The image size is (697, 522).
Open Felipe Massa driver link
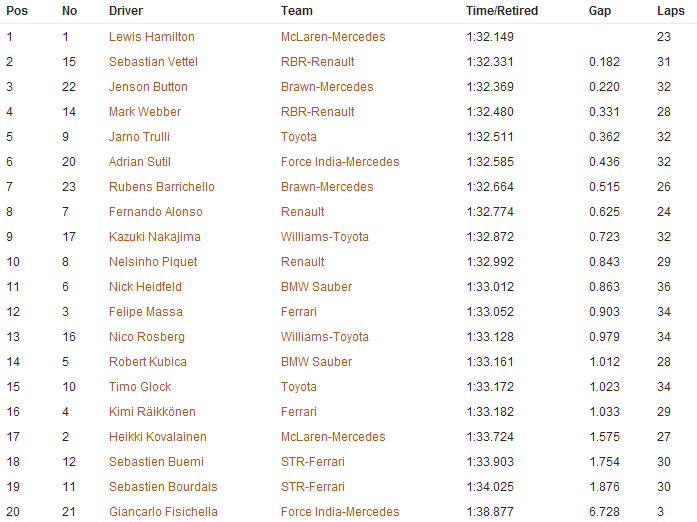(x=146, y=312)
